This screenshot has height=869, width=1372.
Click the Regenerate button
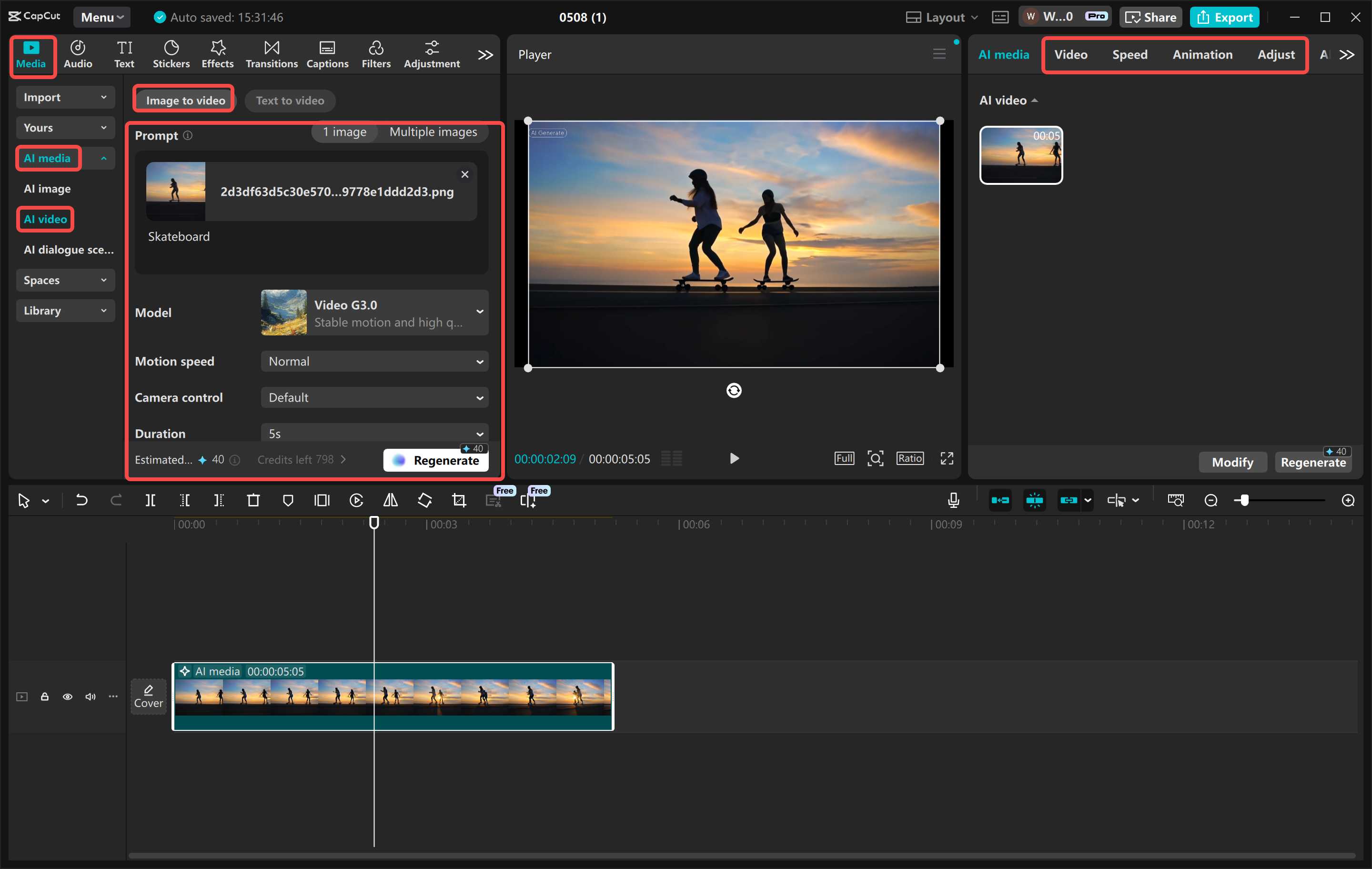pos(436,459)
